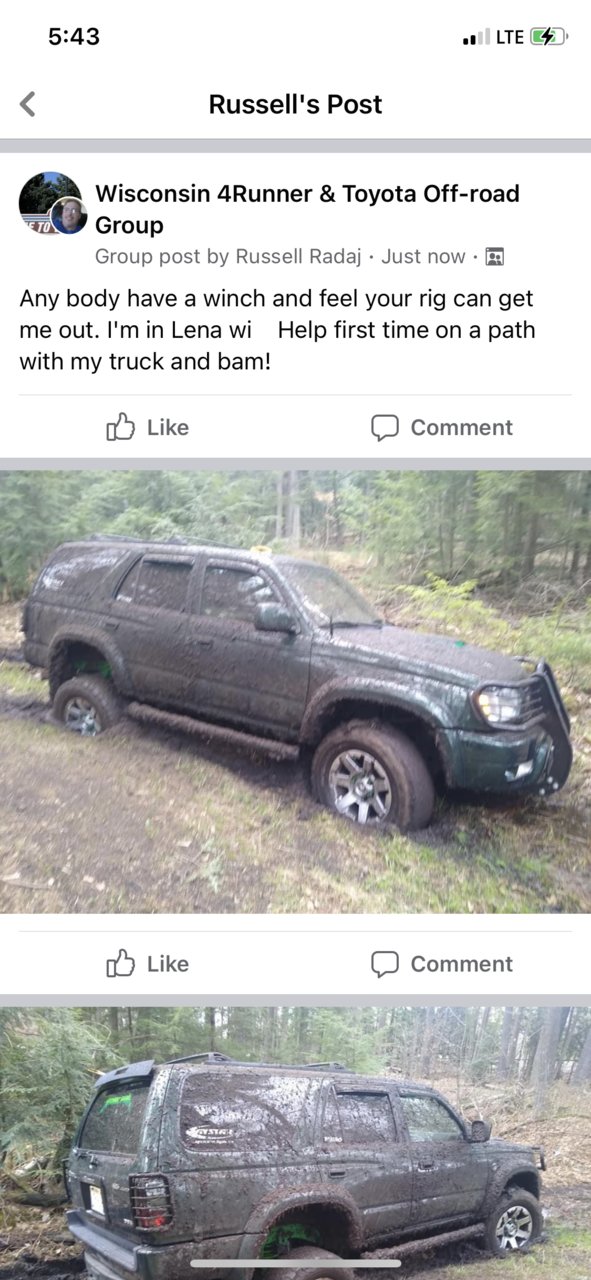The image size is (591, 1280).
Task: Open Wisconsin 4Runner & Toyota Off-road Group
Action: tap(307, 209)
